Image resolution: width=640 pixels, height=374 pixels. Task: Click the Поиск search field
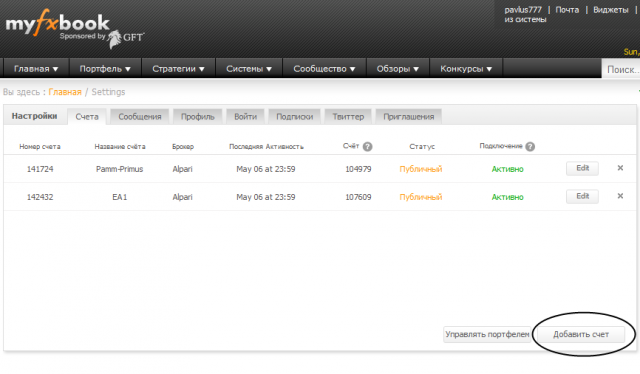point(621,69)
